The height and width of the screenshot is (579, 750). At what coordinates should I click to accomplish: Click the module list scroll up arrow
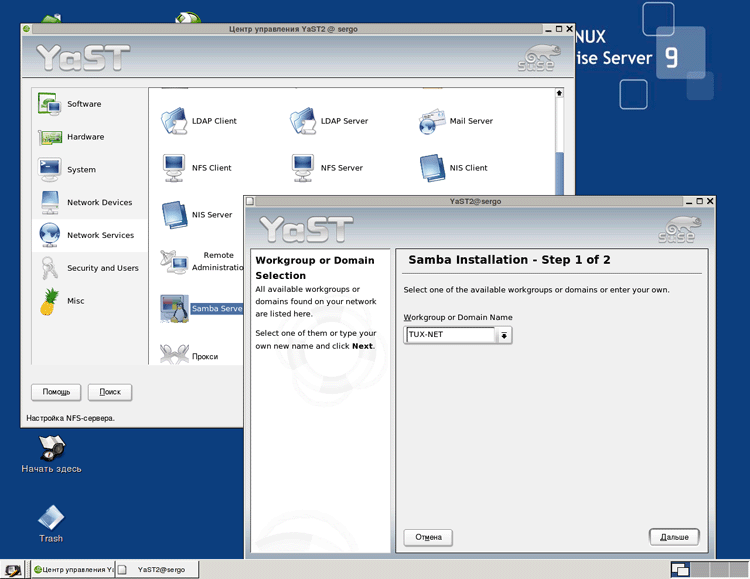(559, 93)
